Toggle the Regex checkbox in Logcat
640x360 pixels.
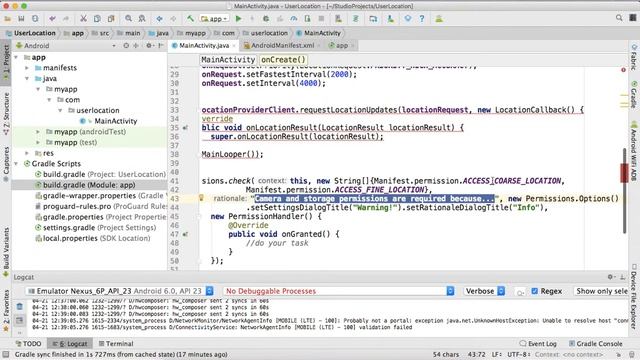click(x=535, y=291)
